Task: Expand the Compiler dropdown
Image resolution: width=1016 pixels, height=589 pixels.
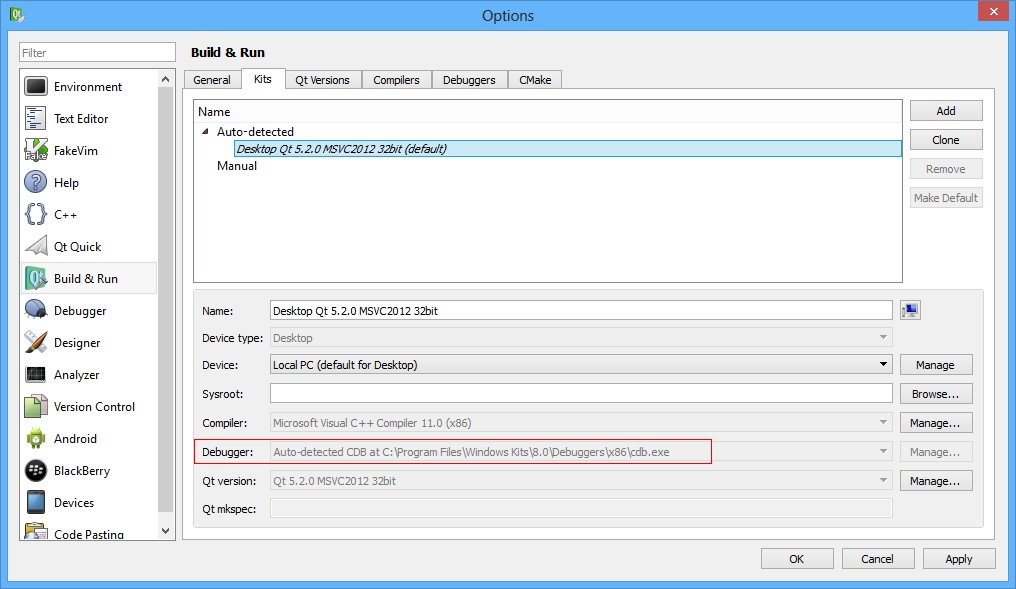Action: [581, 423]
